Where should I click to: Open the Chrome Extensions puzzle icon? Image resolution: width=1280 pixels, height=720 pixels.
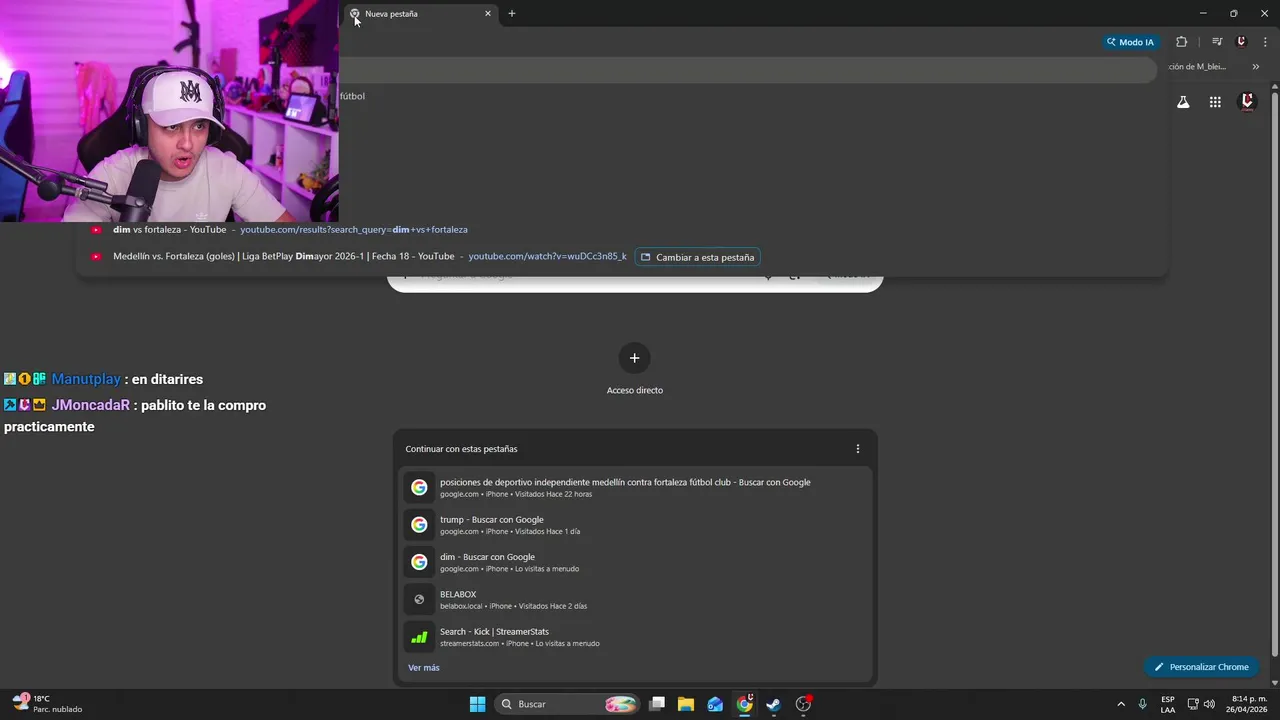[1181, 42]
